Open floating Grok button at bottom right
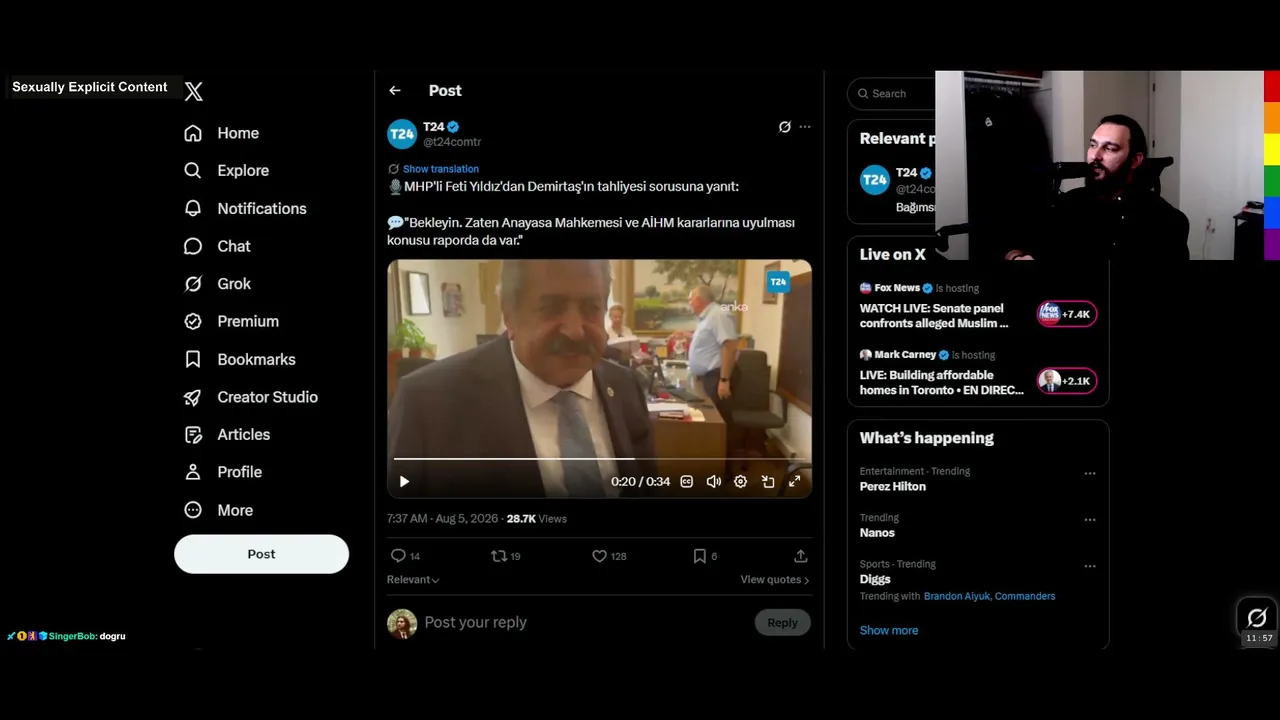 click(x=1257, y=618)
